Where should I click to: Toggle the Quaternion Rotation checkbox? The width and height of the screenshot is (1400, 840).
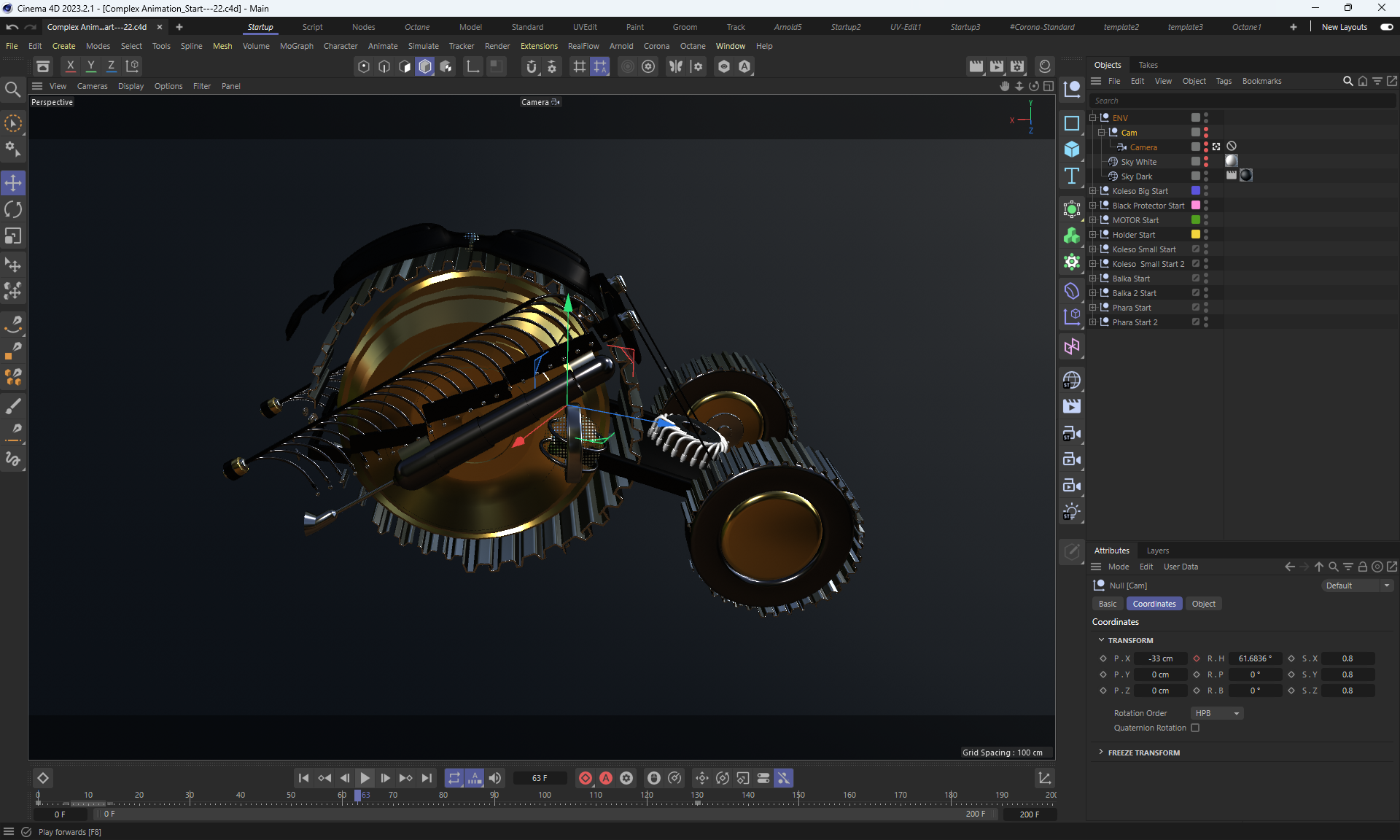(x=1195, y=728)
